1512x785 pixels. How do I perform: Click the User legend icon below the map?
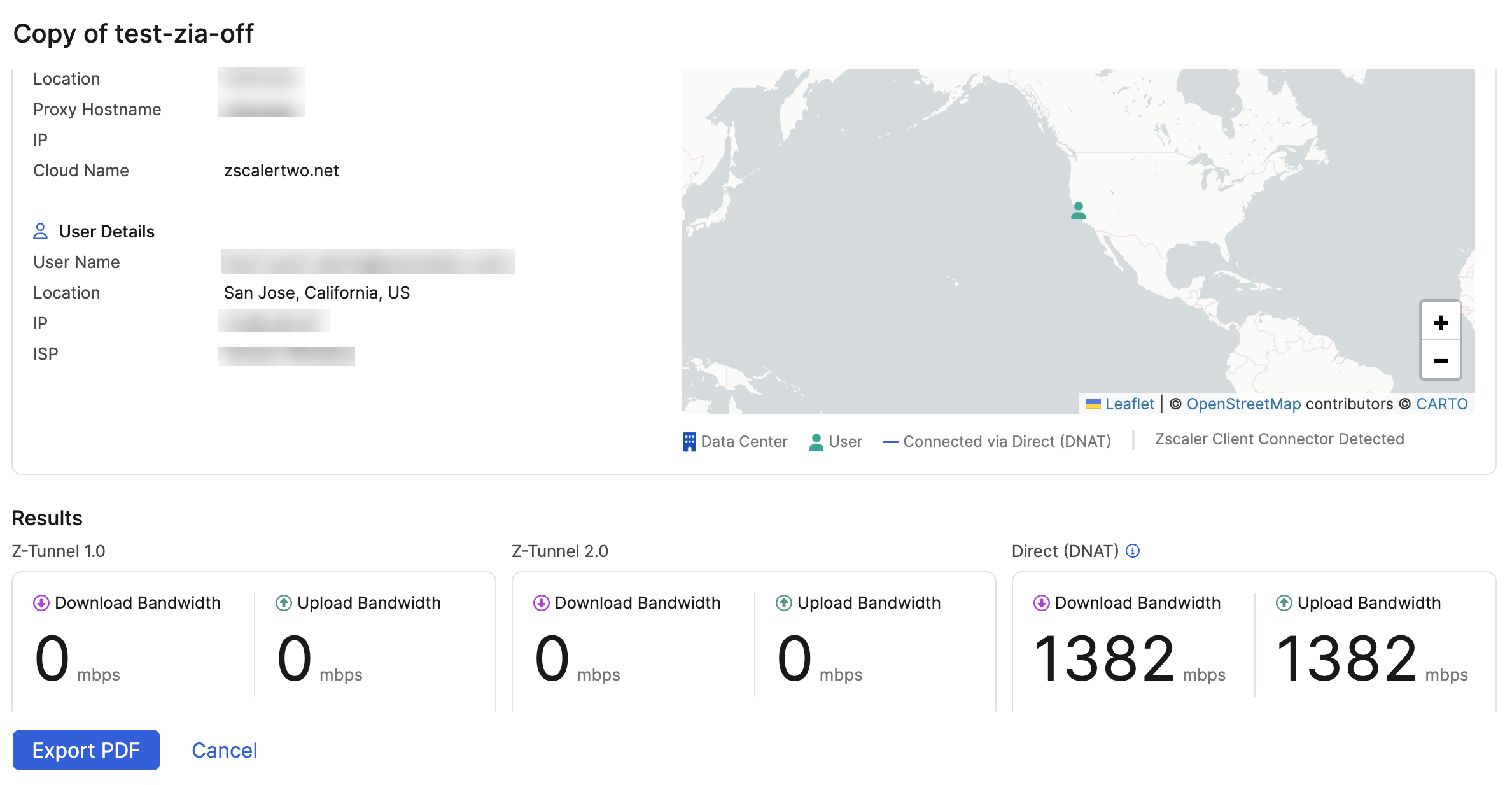pyautogui.click(x=816, y=441)
